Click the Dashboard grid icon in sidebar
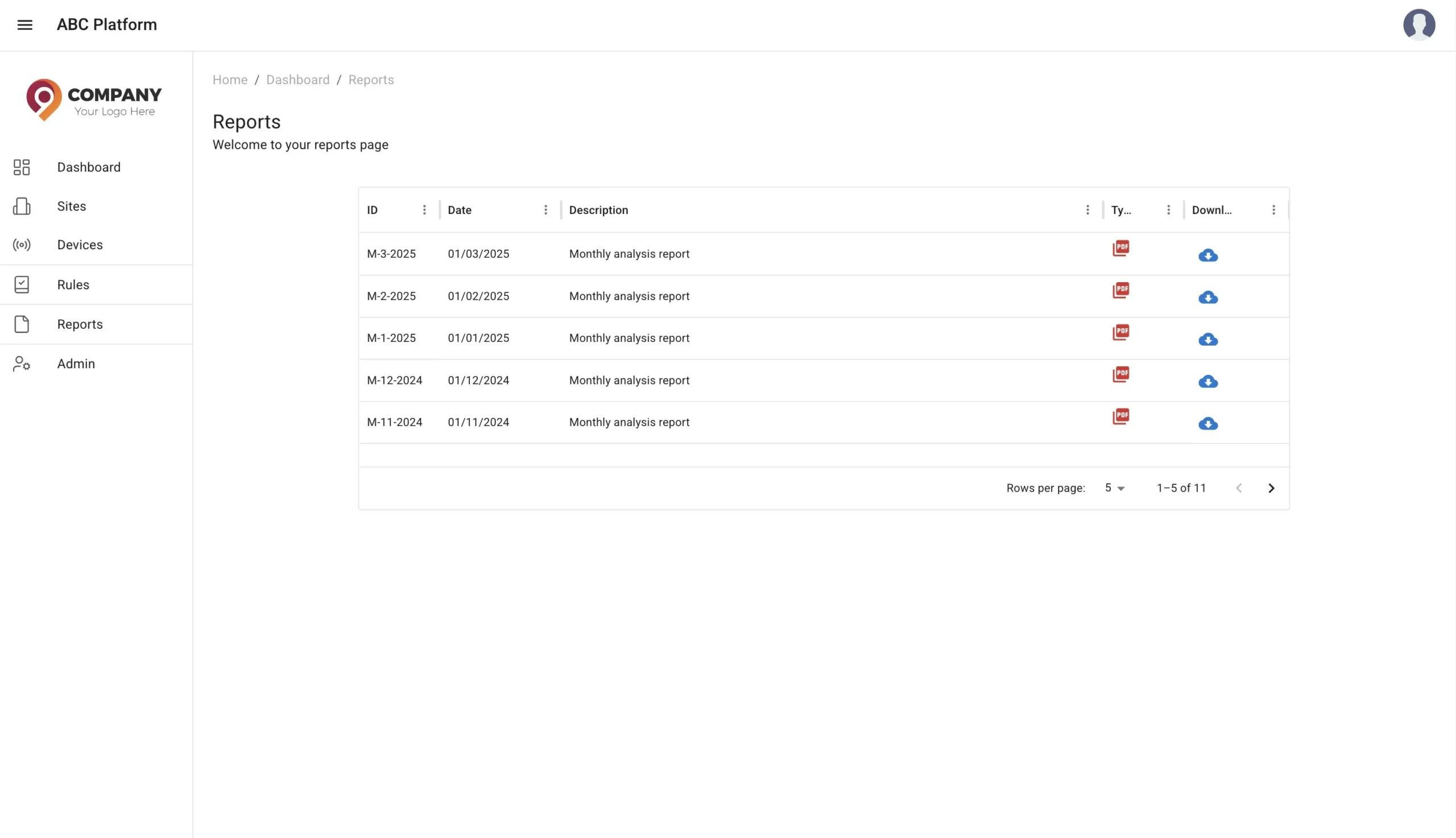1456x838 pixels. tap(22, 167)
